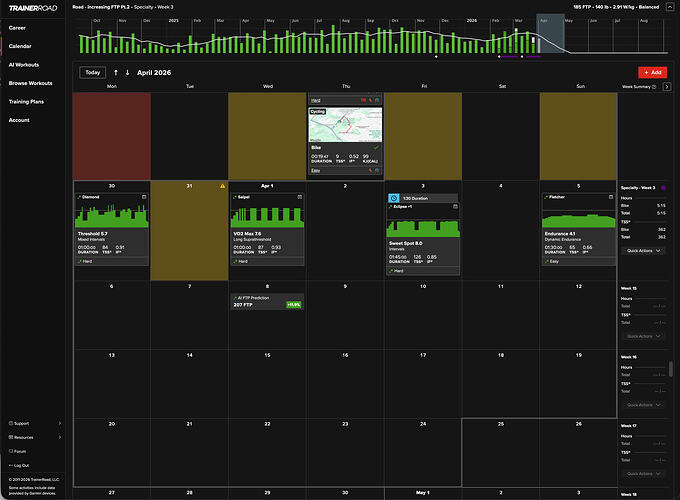680x500 pixels.
Task: Open the Forum link
Action: [x=18, y=451]
